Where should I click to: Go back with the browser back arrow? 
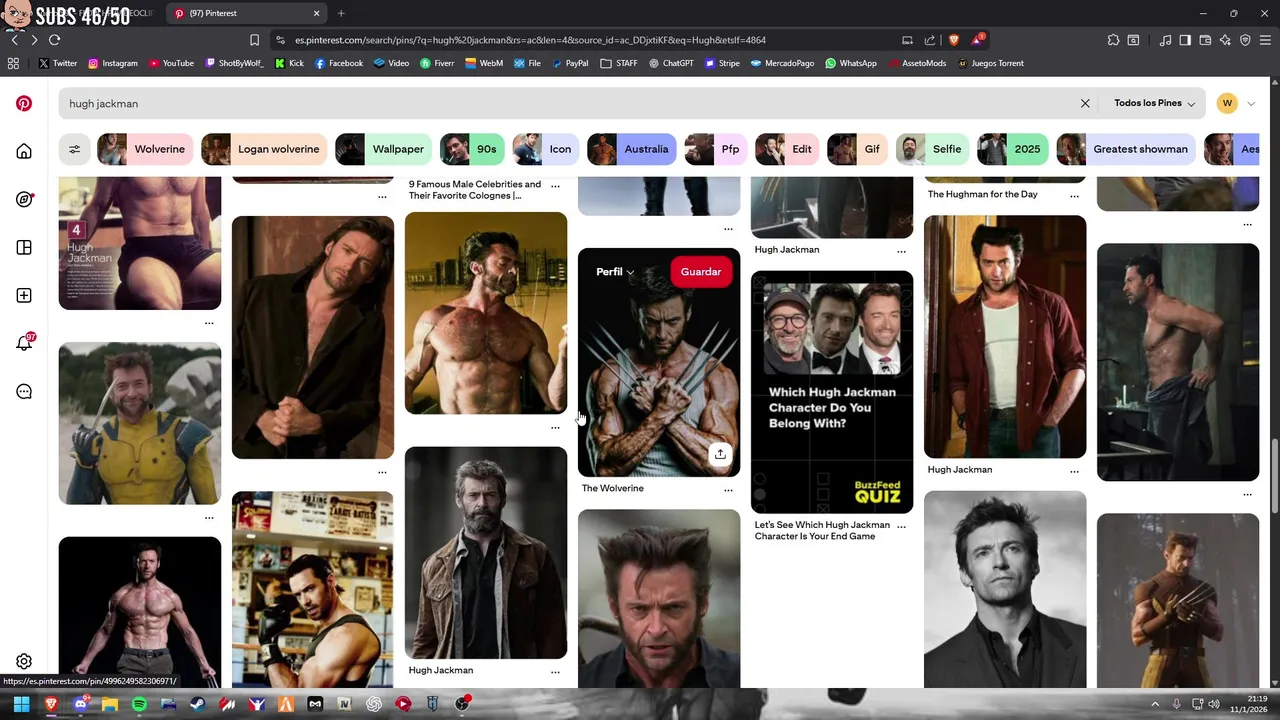pyautogui.click(x=14, y=40)
